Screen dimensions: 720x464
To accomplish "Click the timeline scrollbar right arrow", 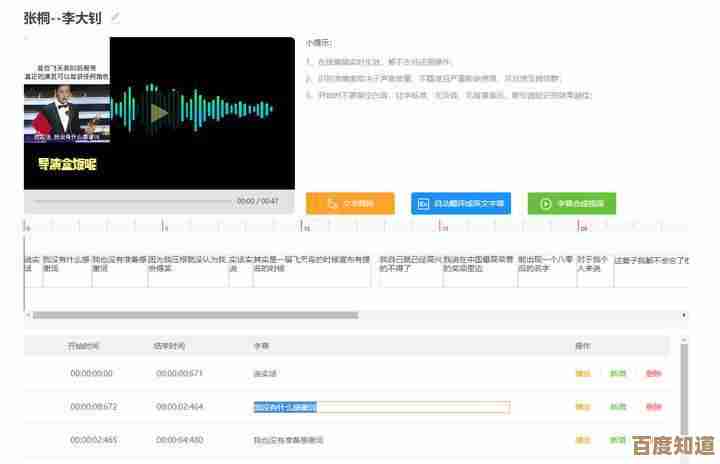I will pos(684,315).
